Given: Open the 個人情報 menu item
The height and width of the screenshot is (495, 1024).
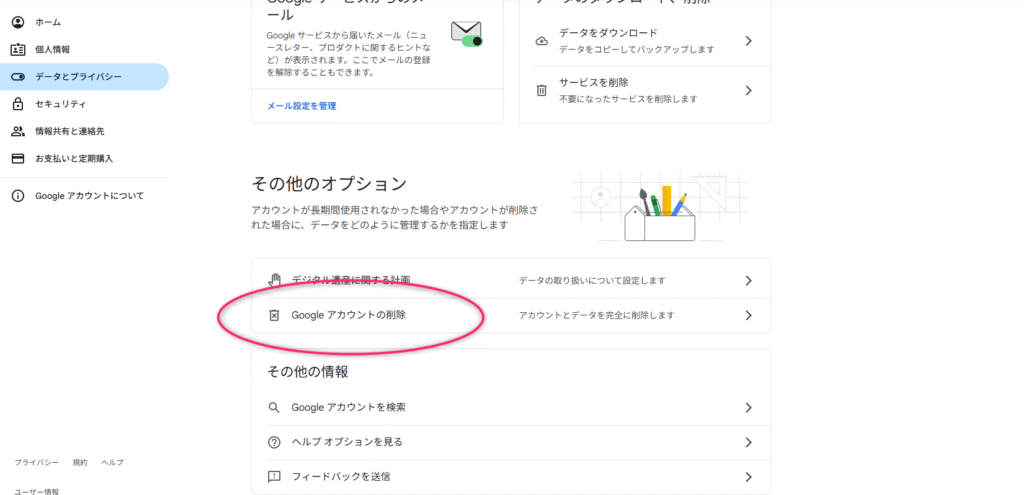Looking at the screenshot, I should [84, 50].
